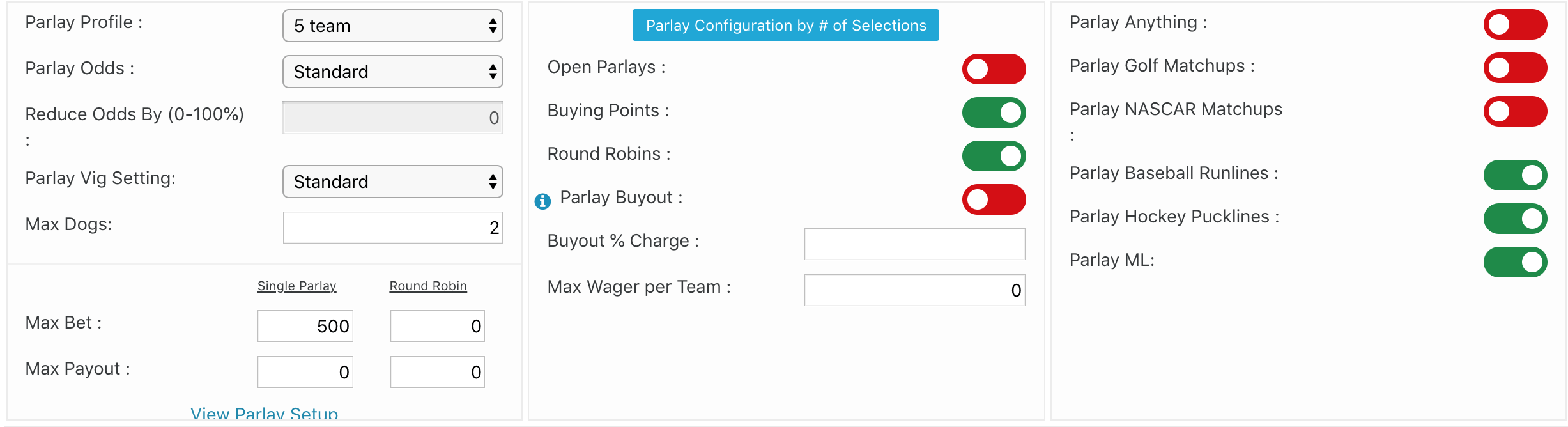Disable the Buying Points toggle
The height and width of the screenshot is (427, 1568).
coord(994,113)
